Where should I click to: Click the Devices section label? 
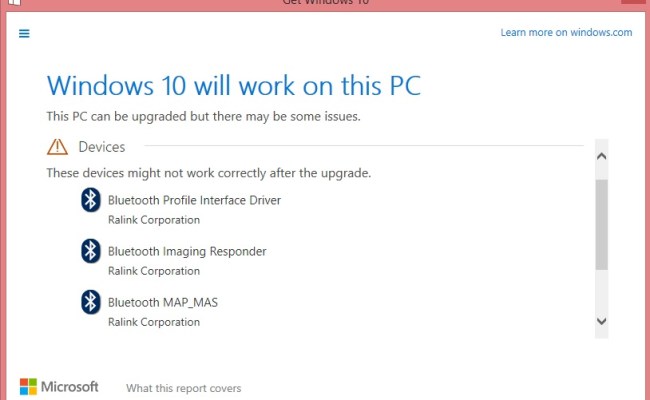coord(102,147)
